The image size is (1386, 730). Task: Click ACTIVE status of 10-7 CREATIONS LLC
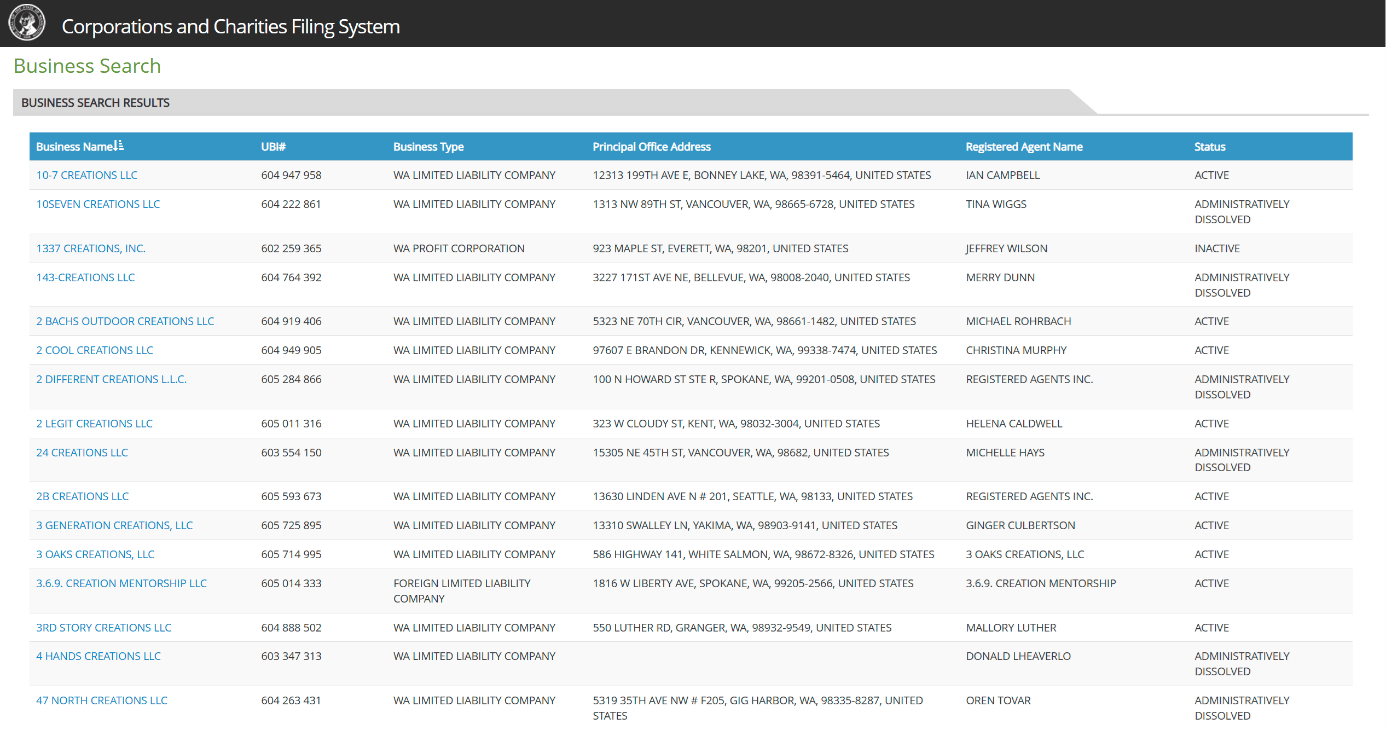pos(1212,175)
